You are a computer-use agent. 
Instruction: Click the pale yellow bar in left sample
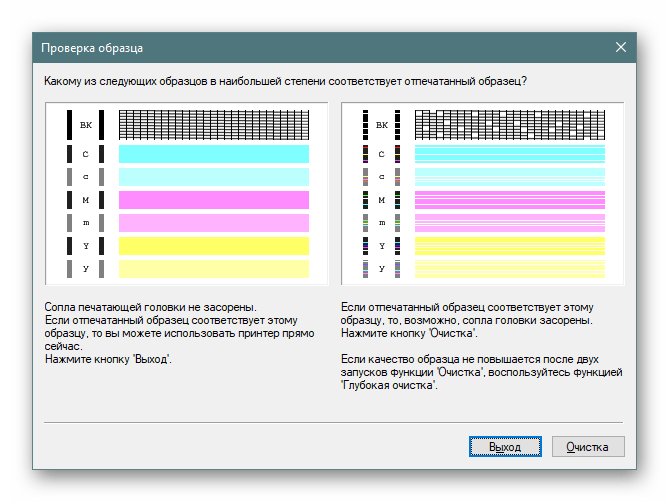point(214,268)
